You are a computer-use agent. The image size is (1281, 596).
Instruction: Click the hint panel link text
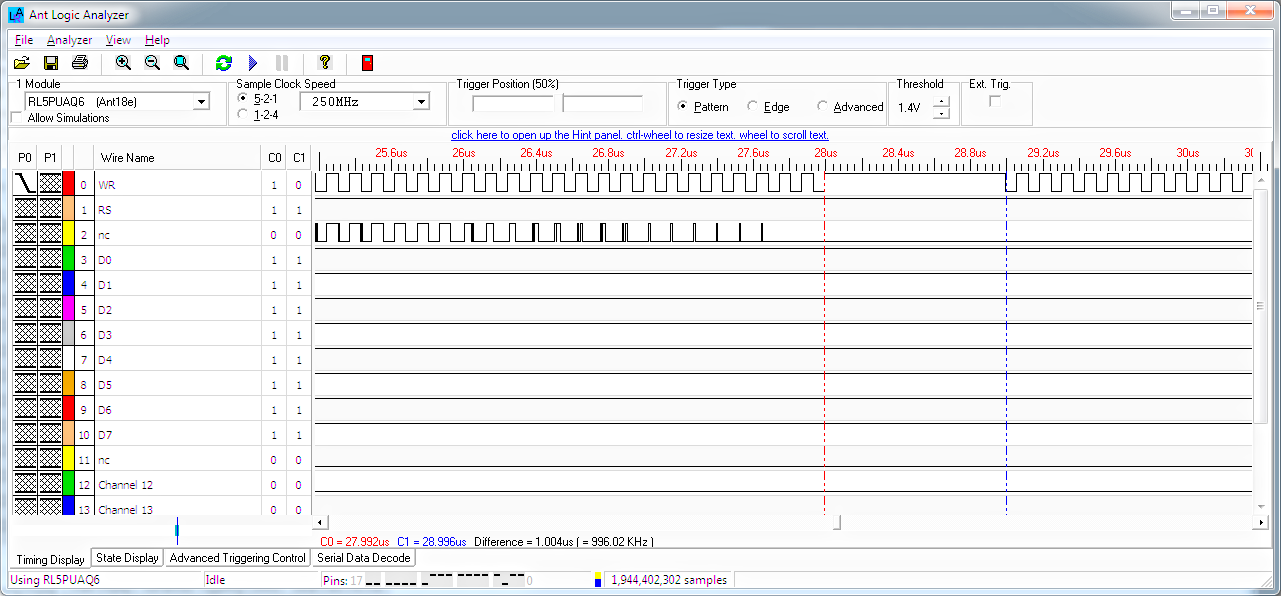640,135
